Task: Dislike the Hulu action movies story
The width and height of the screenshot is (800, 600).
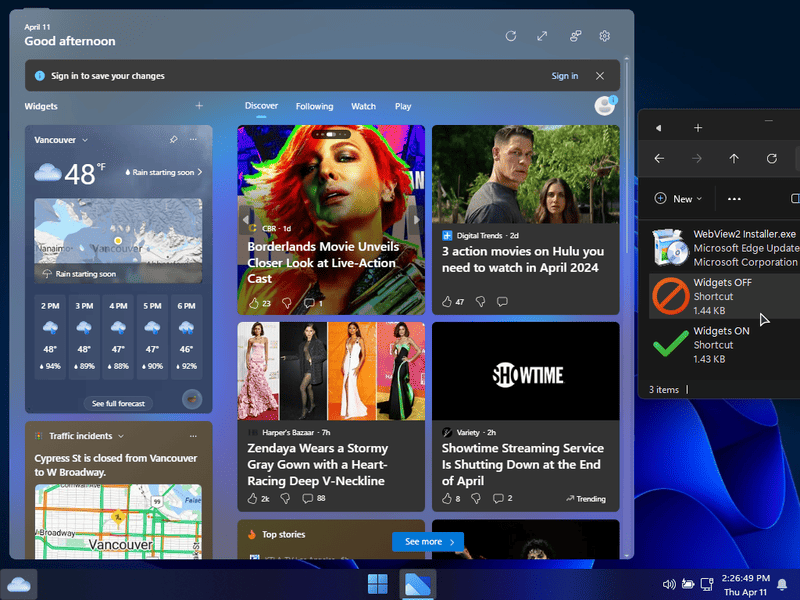Action: 480,302
